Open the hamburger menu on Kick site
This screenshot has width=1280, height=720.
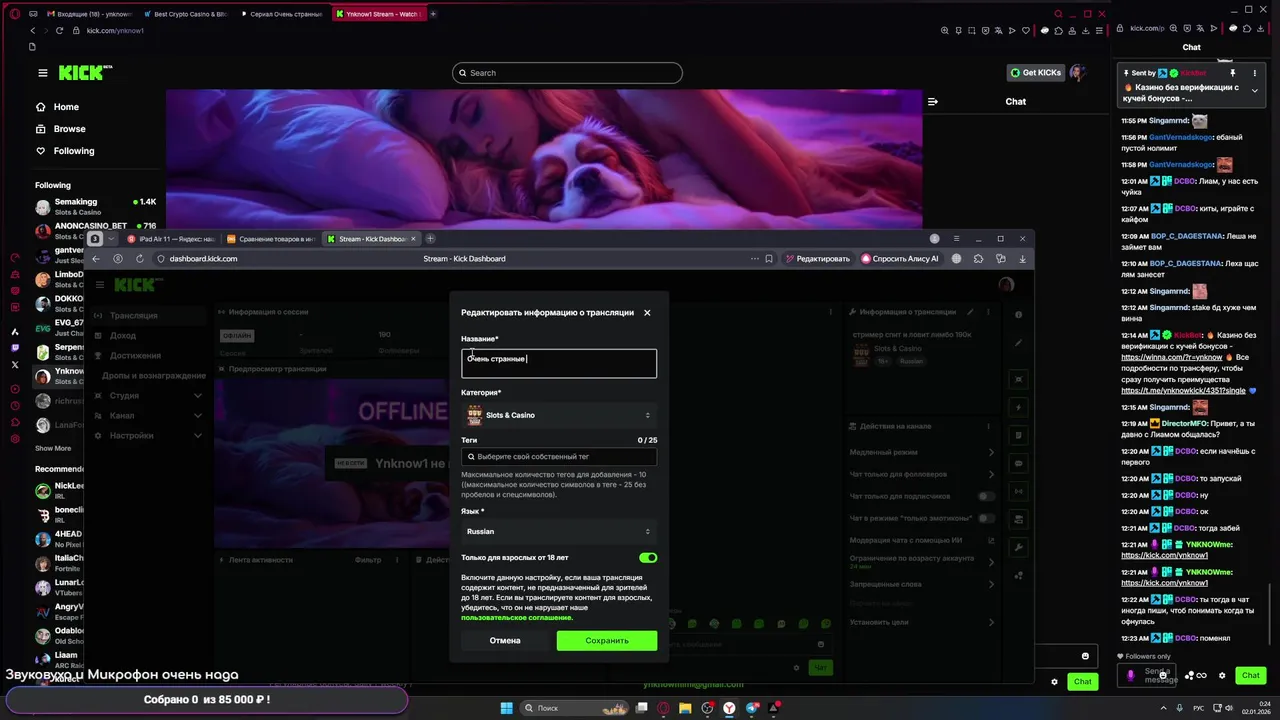pos(42,73)
